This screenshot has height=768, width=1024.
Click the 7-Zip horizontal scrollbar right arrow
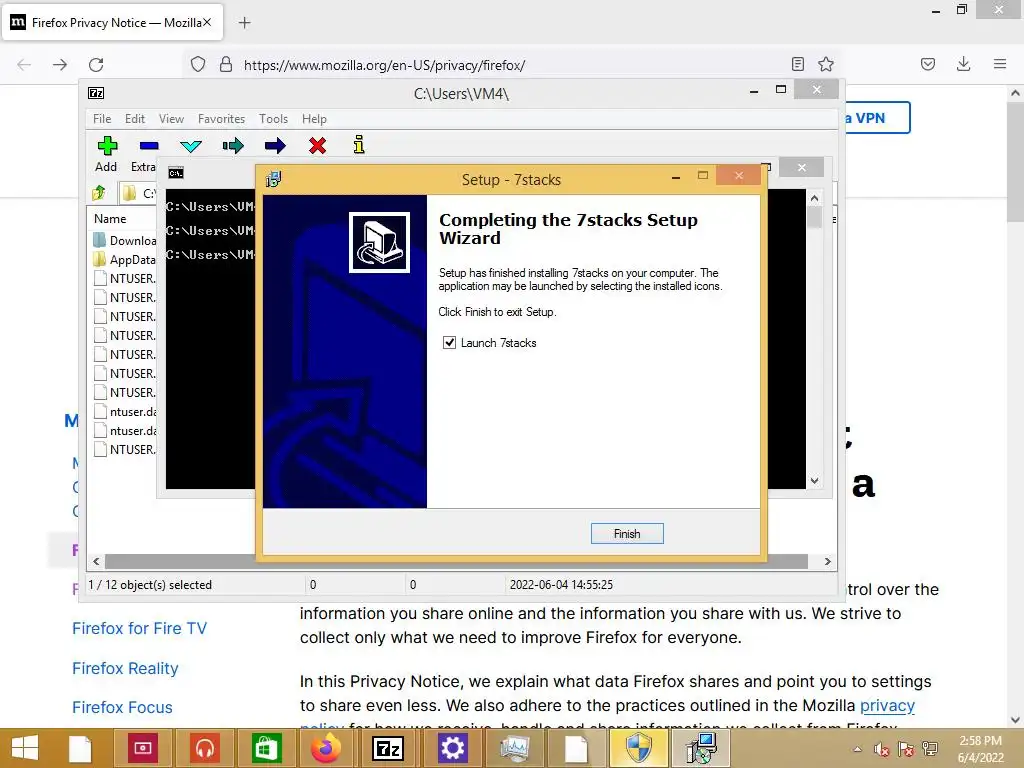tap(827, 561)
